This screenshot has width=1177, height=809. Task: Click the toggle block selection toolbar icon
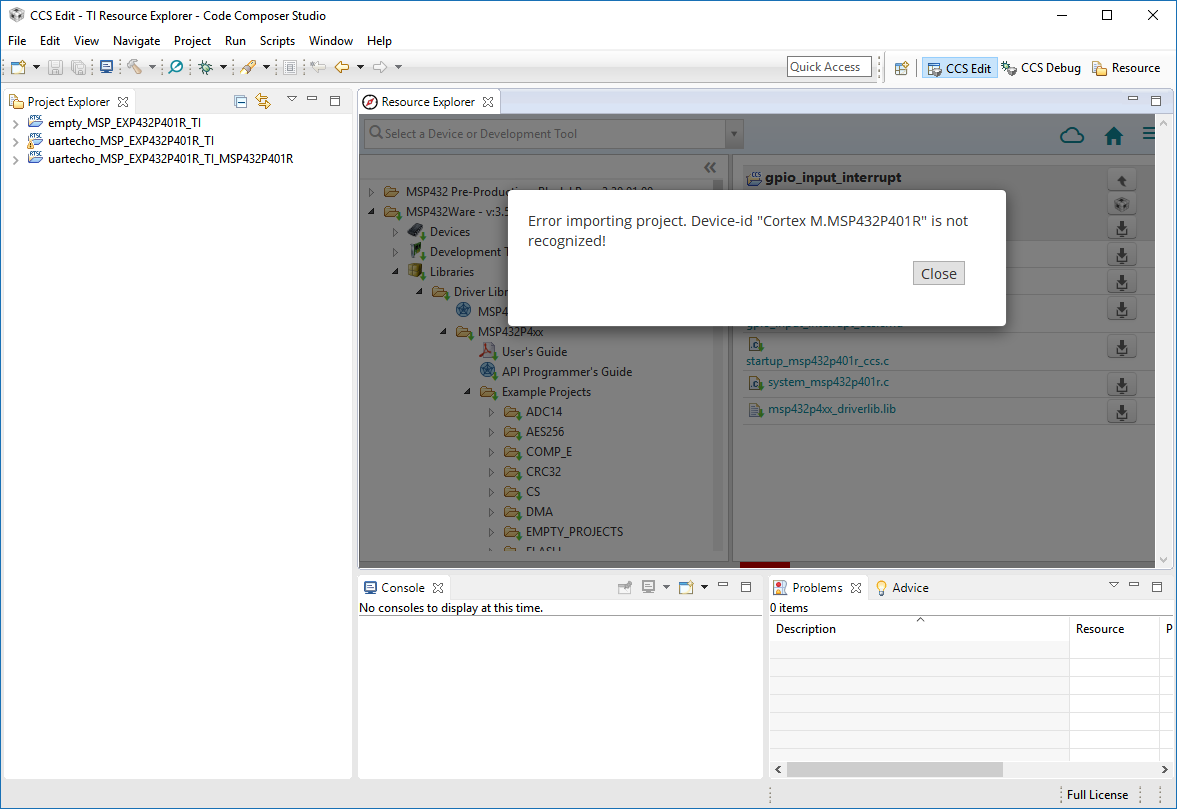click(290, 68)
